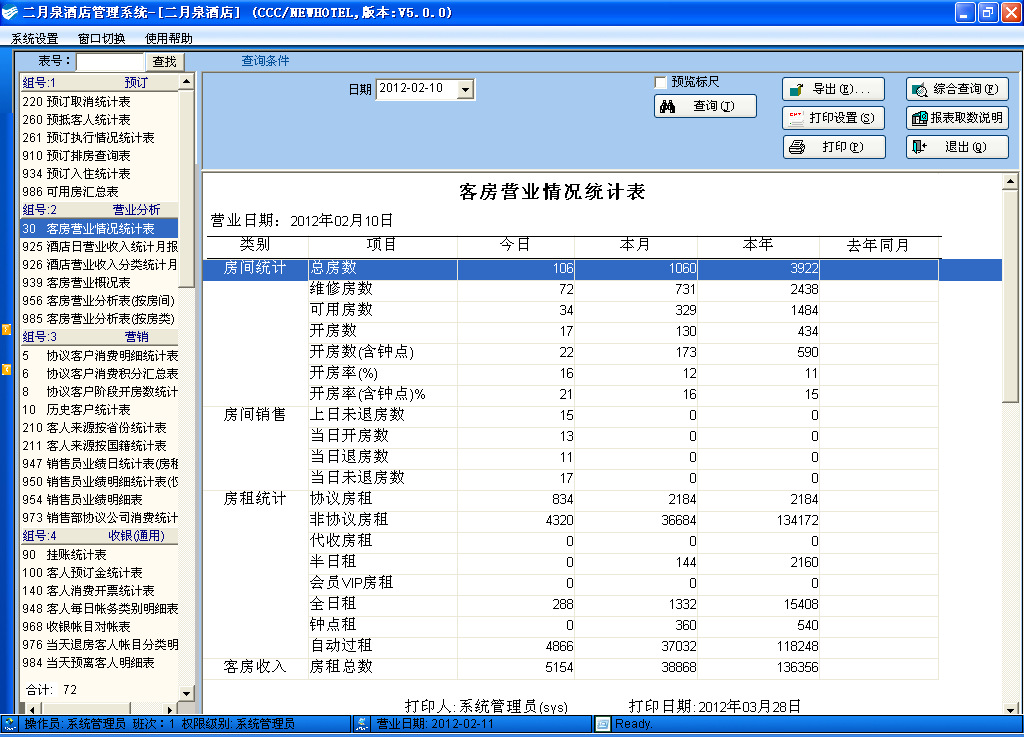Select group header 组号:2 营业分析

(x=99, y=210)
